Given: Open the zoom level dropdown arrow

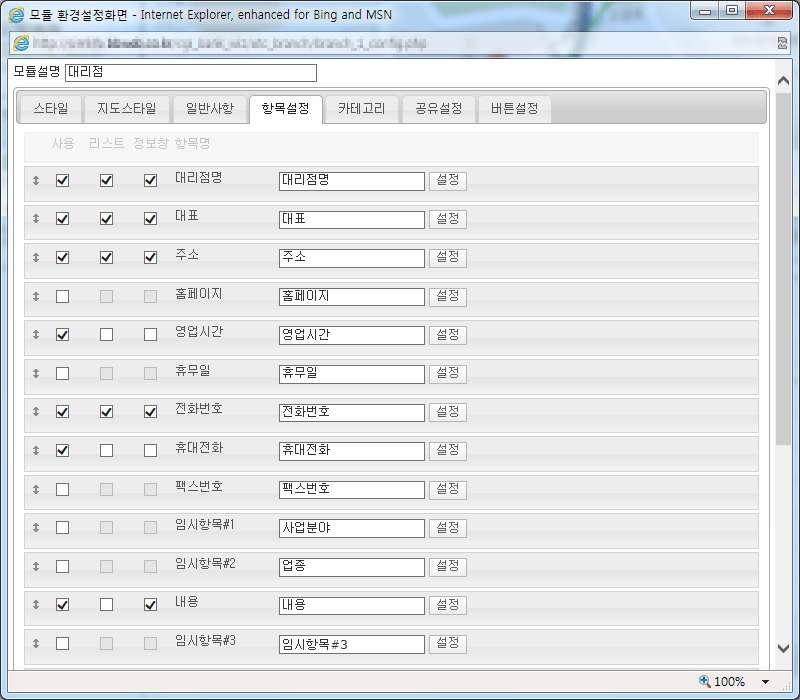Looking at the screenshot, I should click(x=765, y=682).
